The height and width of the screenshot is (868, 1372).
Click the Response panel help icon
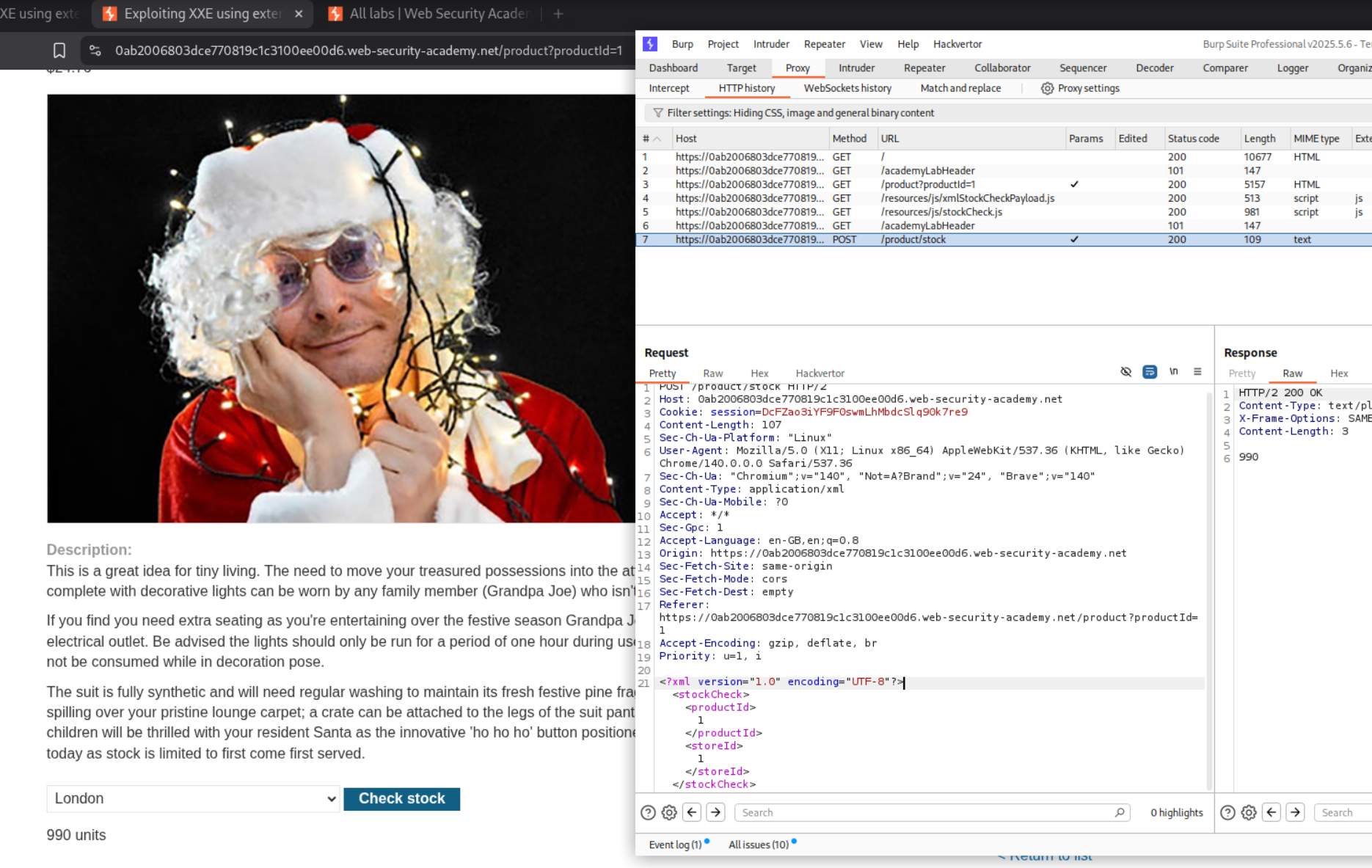(1227, 812)
